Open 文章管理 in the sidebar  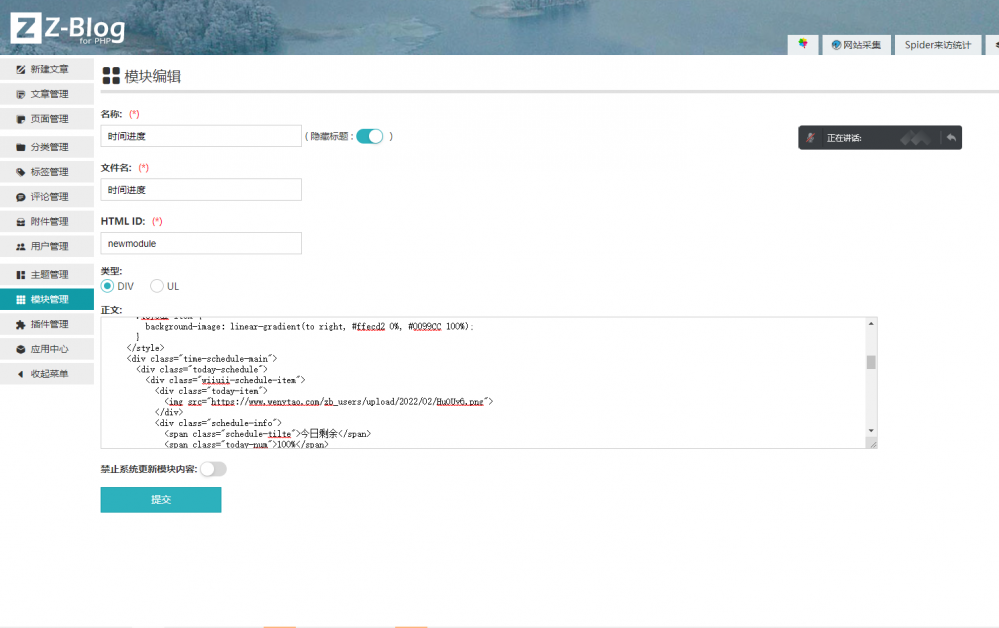(x=48, y=94)
